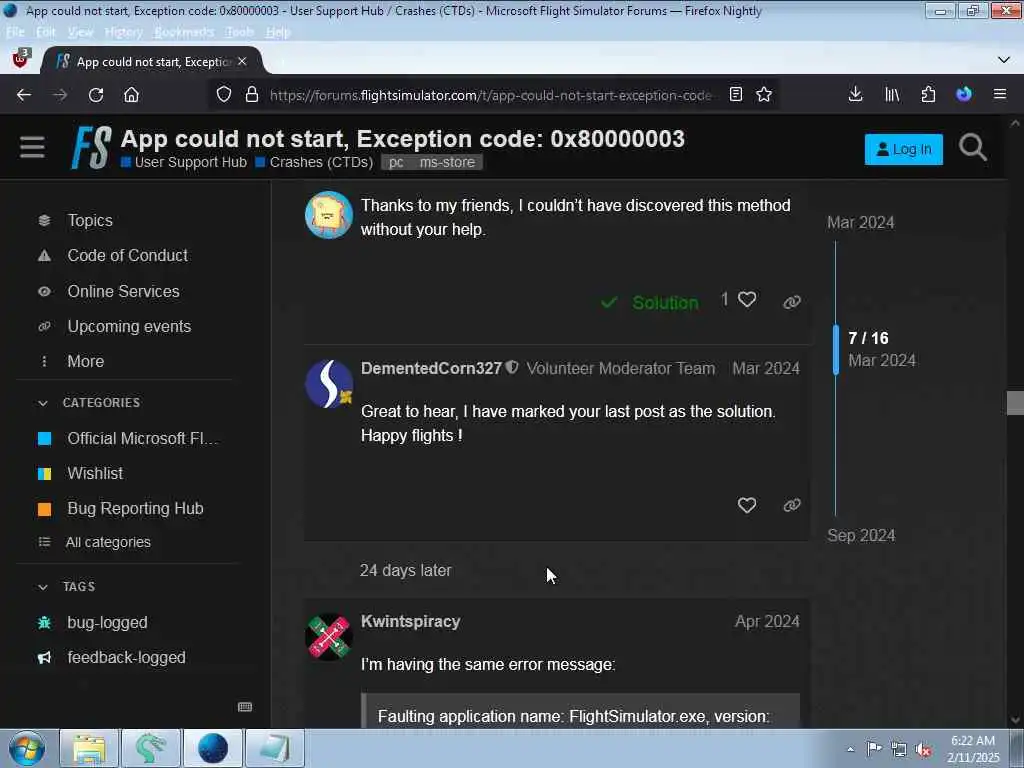The width and height of the screenshot is (1024, 768).
Task: Open the feedback-logged tag
Action: coord(126,658)
